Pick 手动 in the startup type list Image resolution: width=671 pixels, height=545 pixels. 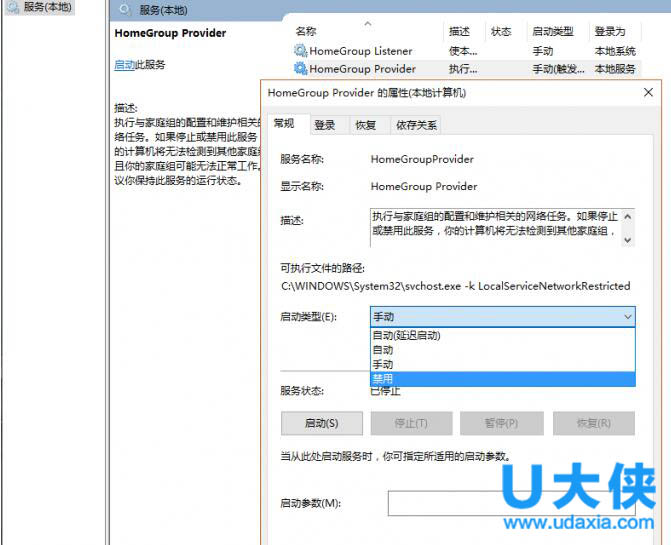point(383,365)
